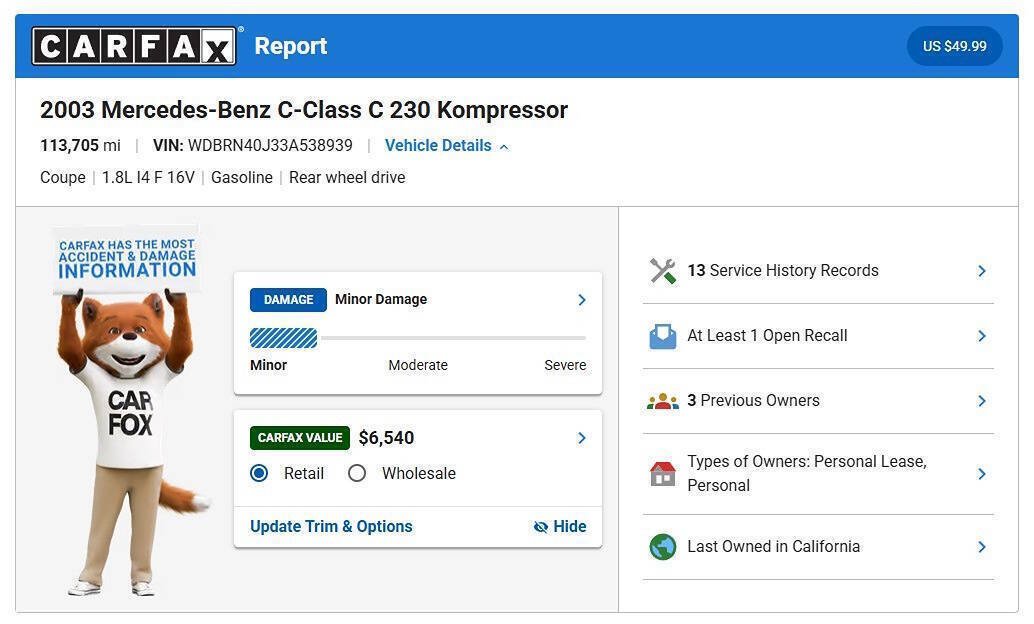This screenshot has height=624, width=1034.
Task: Click the Minor Damage label
Action: (381, 299)
